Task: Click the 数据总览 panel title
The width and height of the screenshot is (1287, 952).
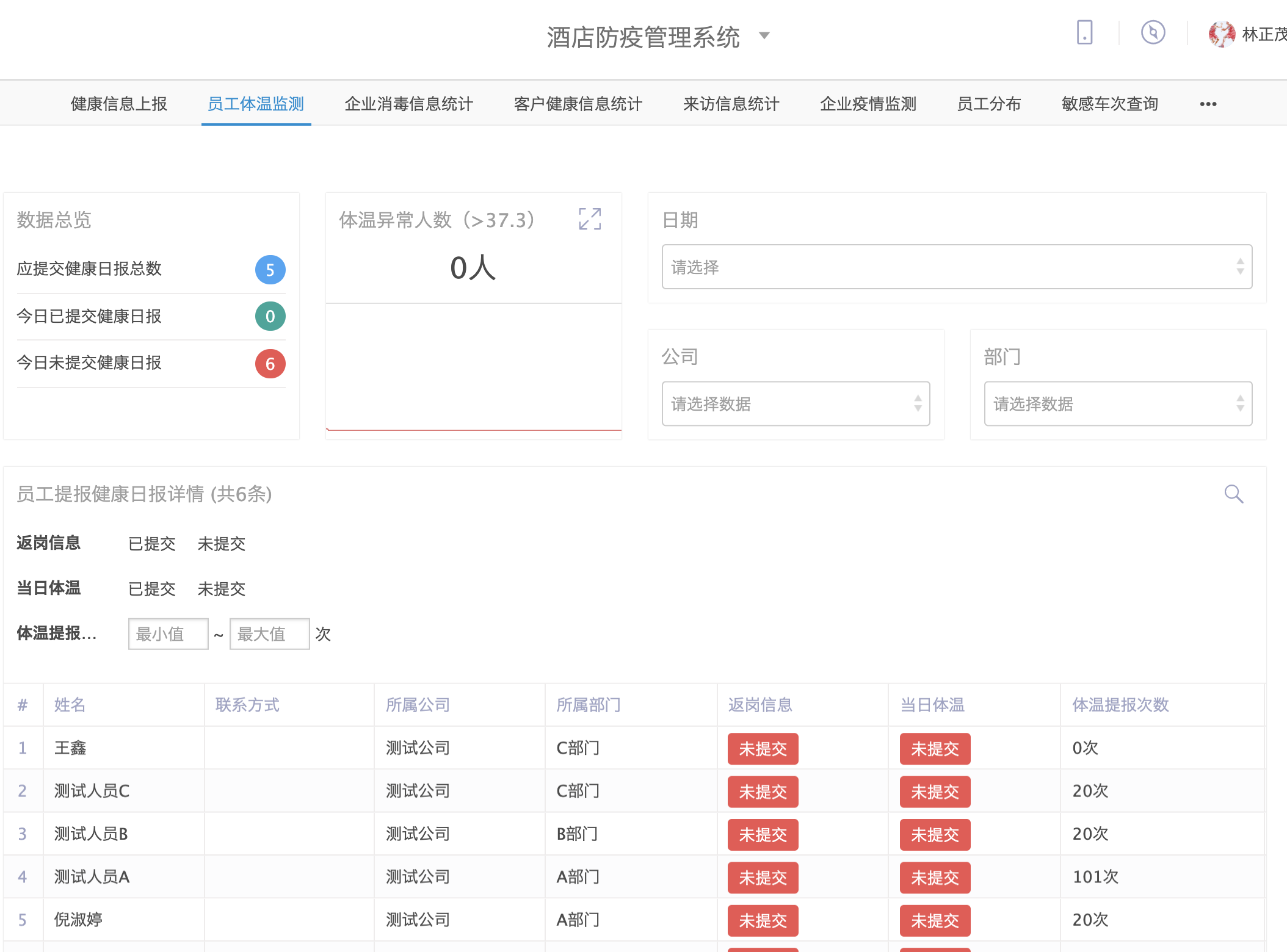Action: pyautogui.click(x=54, y=220)
